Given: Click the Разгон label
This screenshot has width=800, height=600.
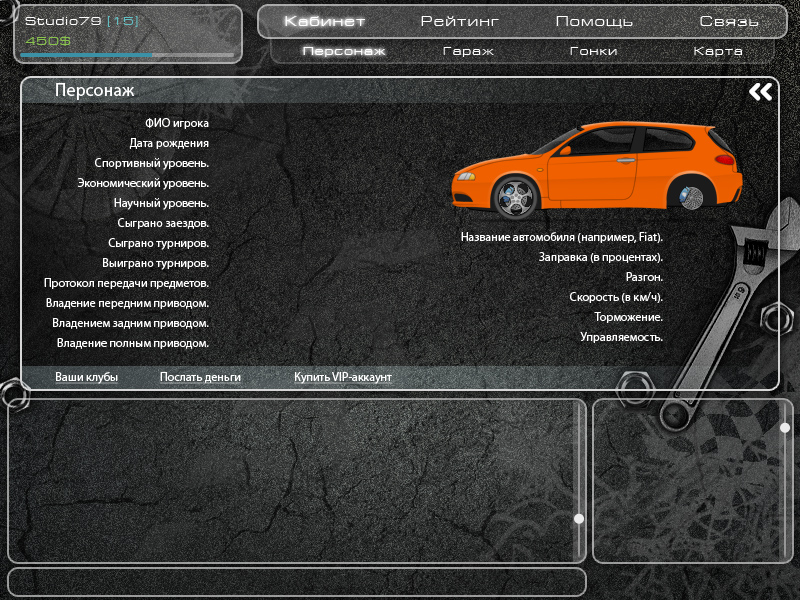Looking at the screenshot, I should coord(644,277).
